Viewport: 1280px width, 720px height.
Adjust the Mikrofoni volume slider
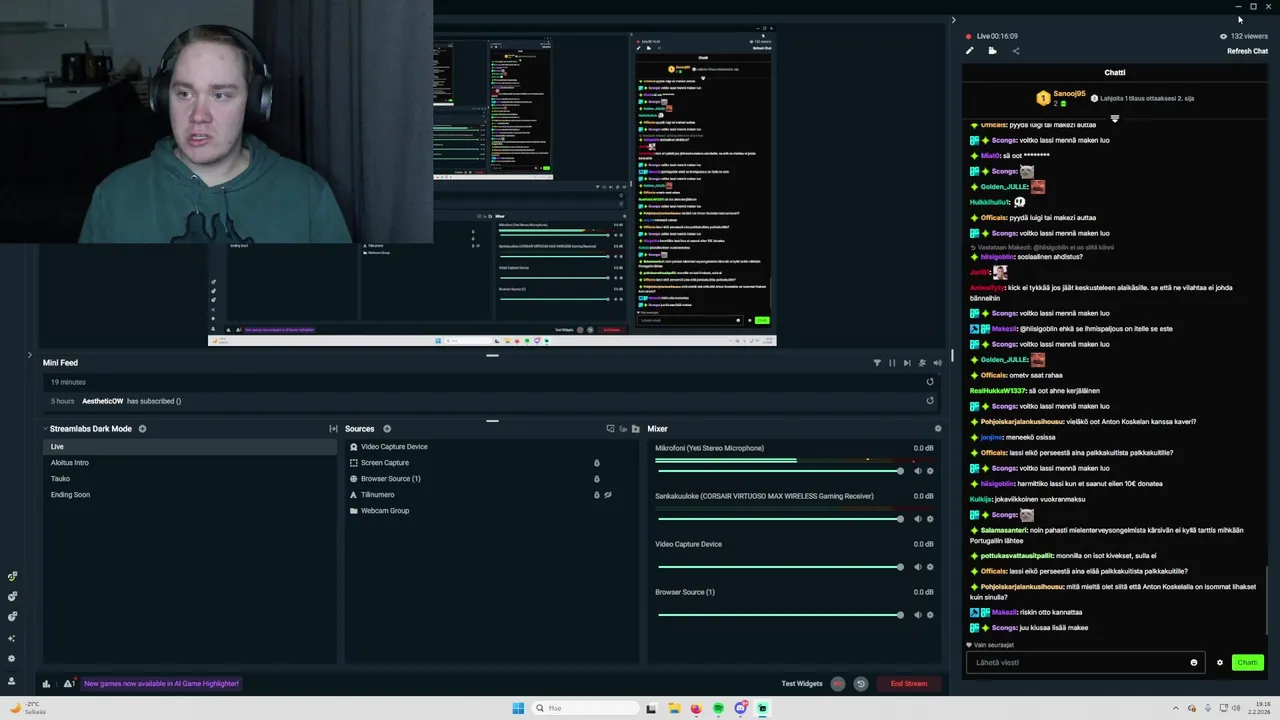780,471
